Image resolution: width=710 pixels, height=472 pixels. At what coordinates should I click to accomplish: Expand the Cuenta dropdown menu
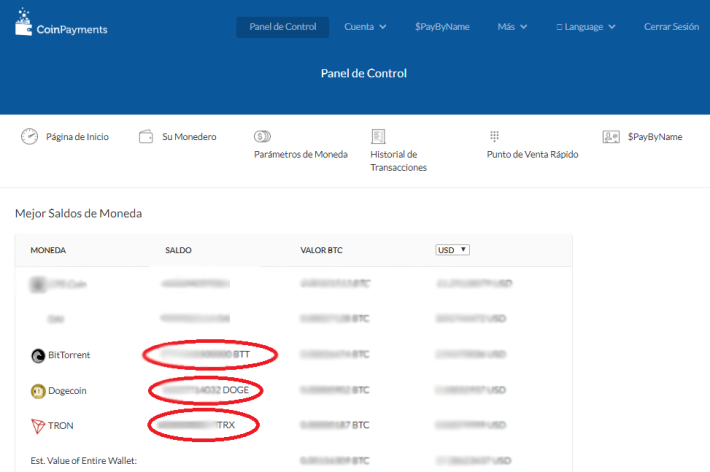(365, 27)
